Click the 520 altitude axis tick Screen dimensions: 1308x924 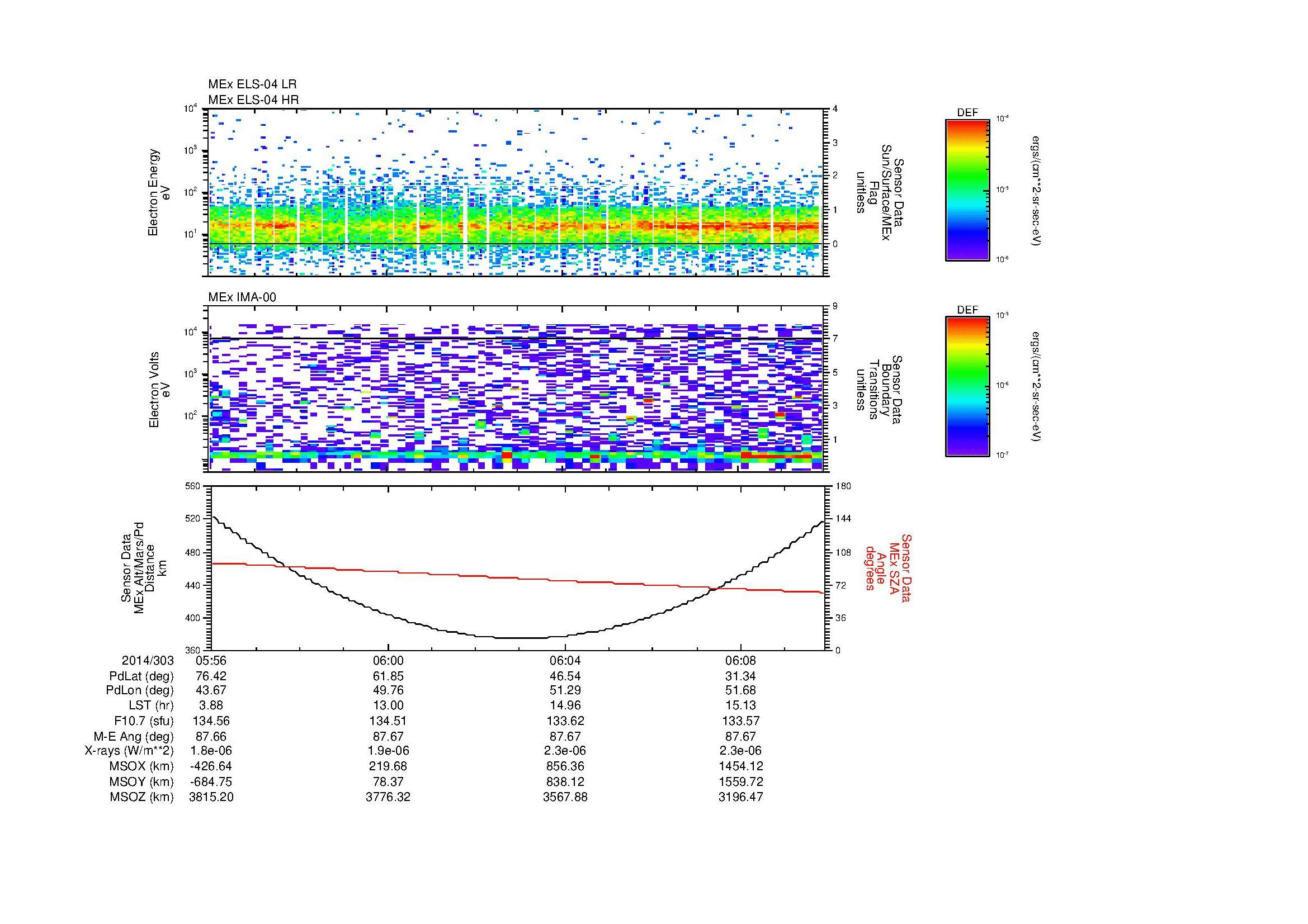193,519
